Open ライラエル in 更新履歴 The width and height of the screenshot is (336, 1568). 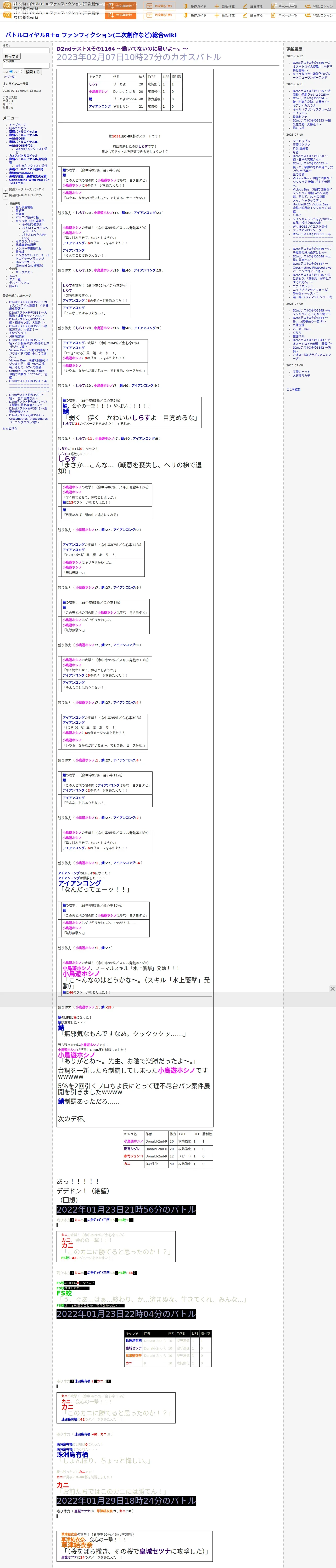tap(300, 113)
